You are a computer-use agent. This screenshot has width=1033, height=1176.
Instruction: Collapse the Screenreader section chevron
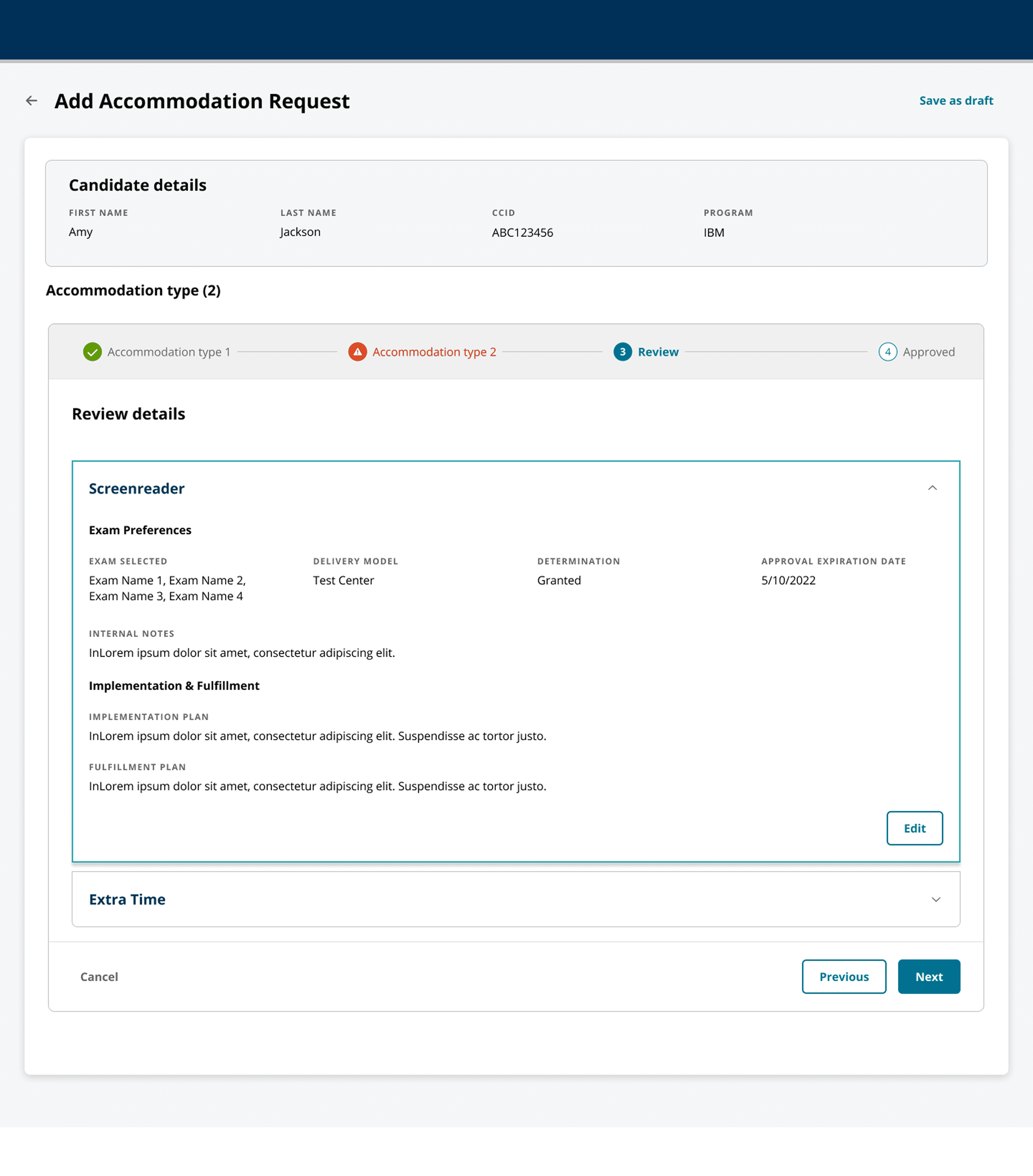coord(932,488)
